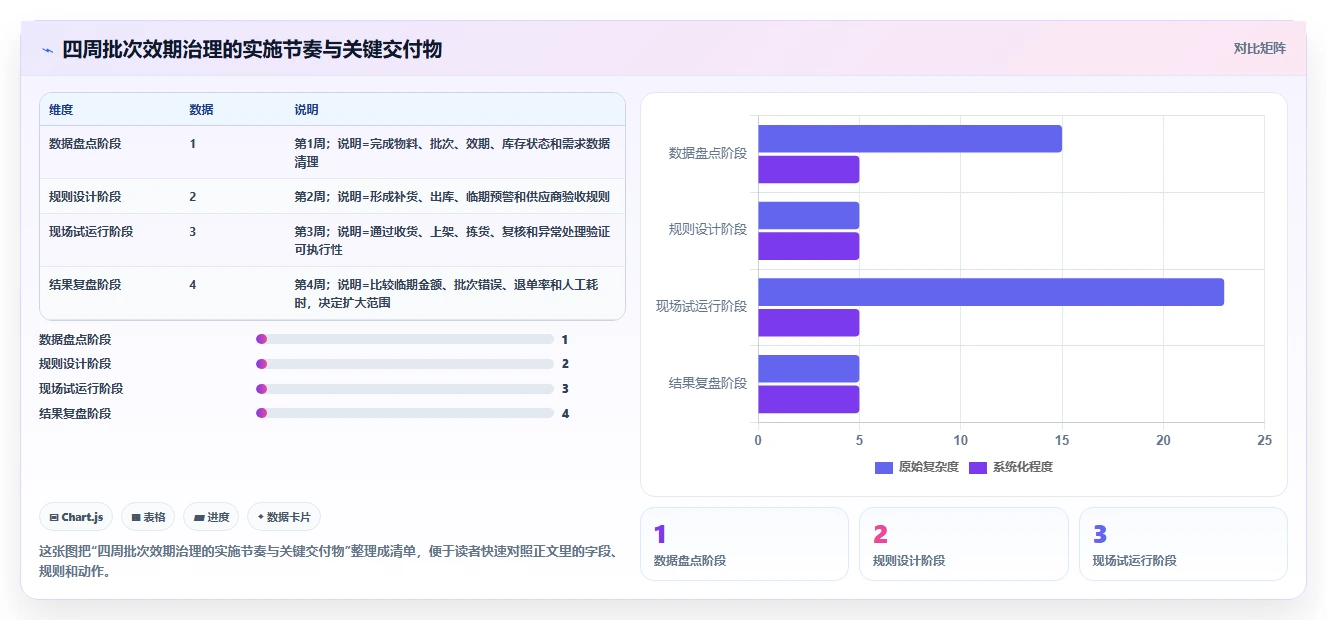The image size is (1327, 620).
Task: Open data card 2 规则设计阶段
Action: pos(964,544)
